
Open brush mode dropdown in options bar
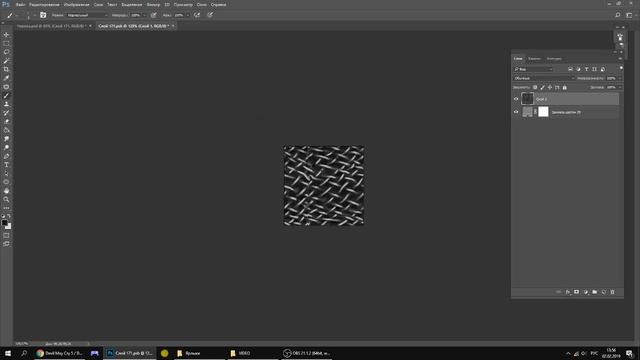[x=87, y=15]
